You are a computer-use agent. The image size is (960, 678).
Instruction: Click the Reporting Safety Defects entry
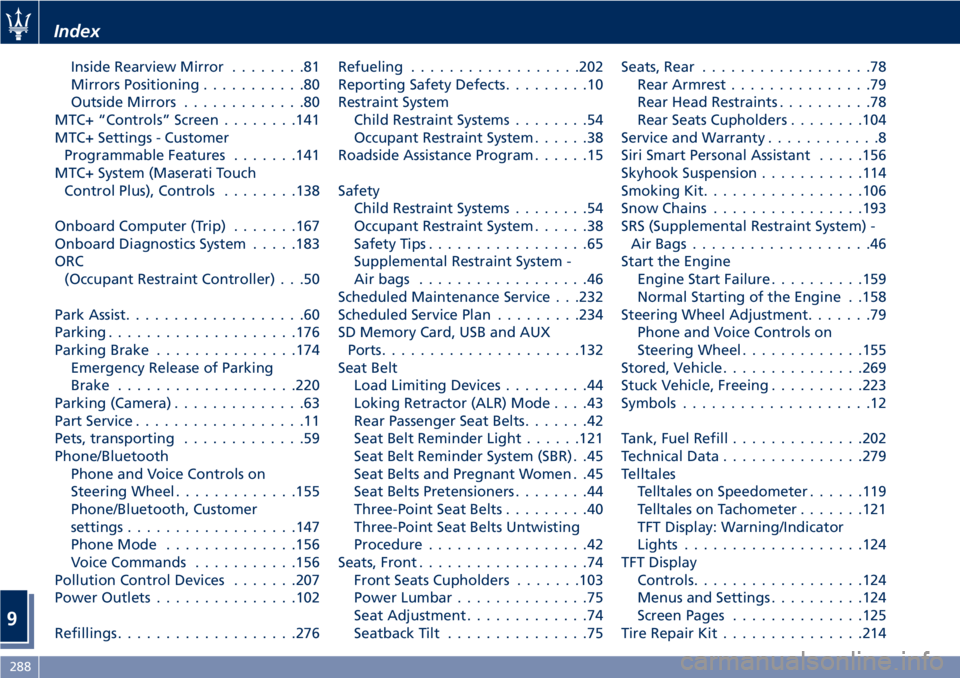click(470, 85)
